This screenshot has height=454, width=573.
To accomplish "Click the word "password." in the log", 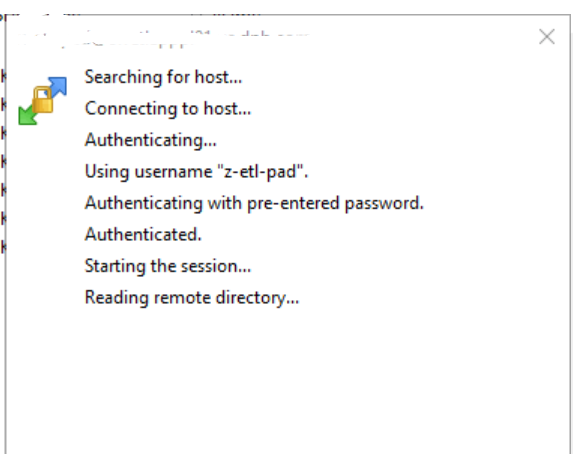I will (x=384, y=203).
